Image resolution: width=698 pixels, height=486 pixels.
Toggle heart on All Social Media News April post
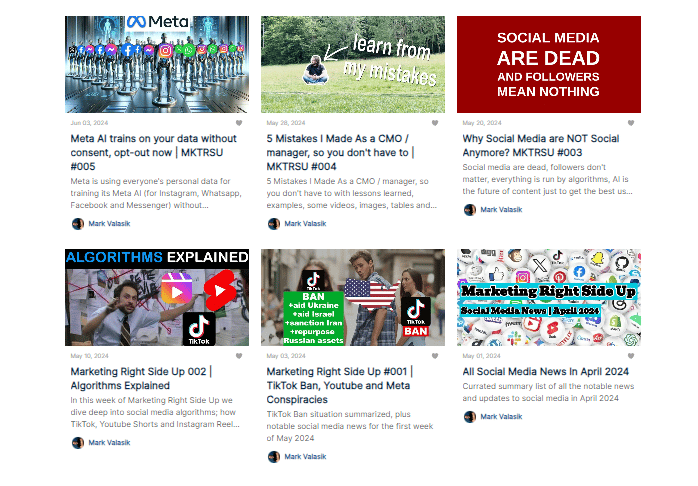click(631, 356)
